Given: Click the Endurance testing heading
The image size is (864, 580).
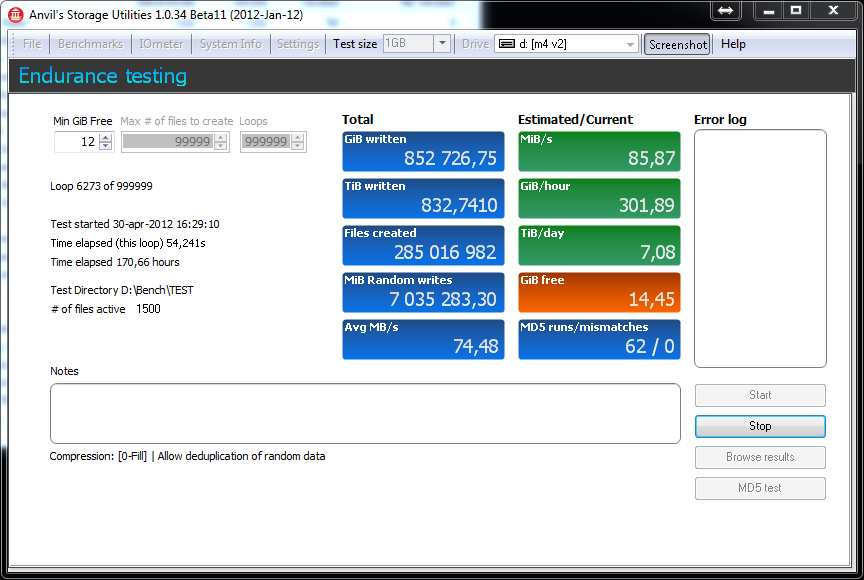Looking at the screenshot, I should click(103, 76).
